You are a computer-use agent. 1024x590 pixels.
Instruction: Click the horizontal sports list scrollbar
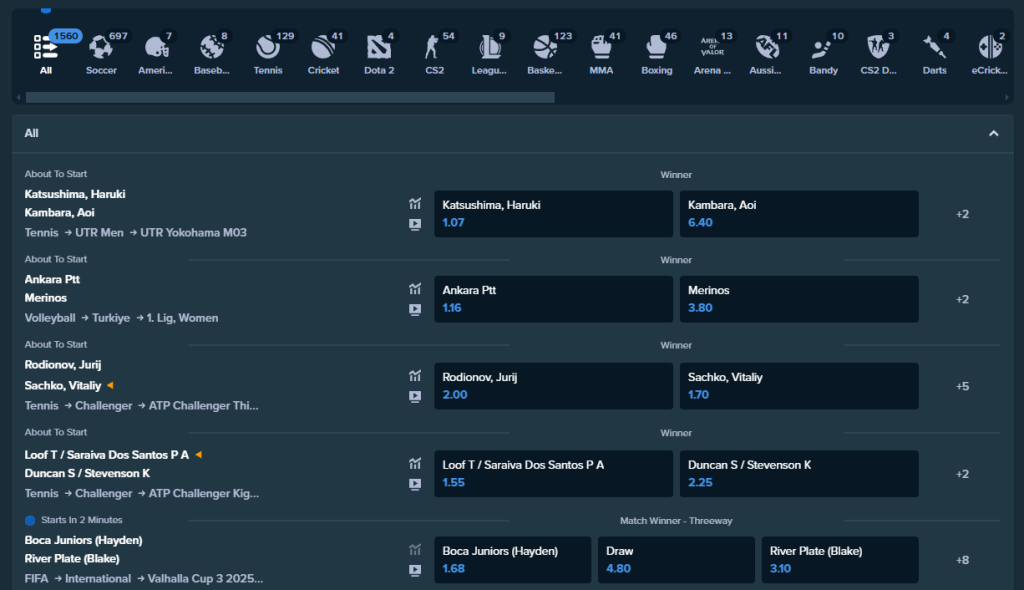(290, 98)
